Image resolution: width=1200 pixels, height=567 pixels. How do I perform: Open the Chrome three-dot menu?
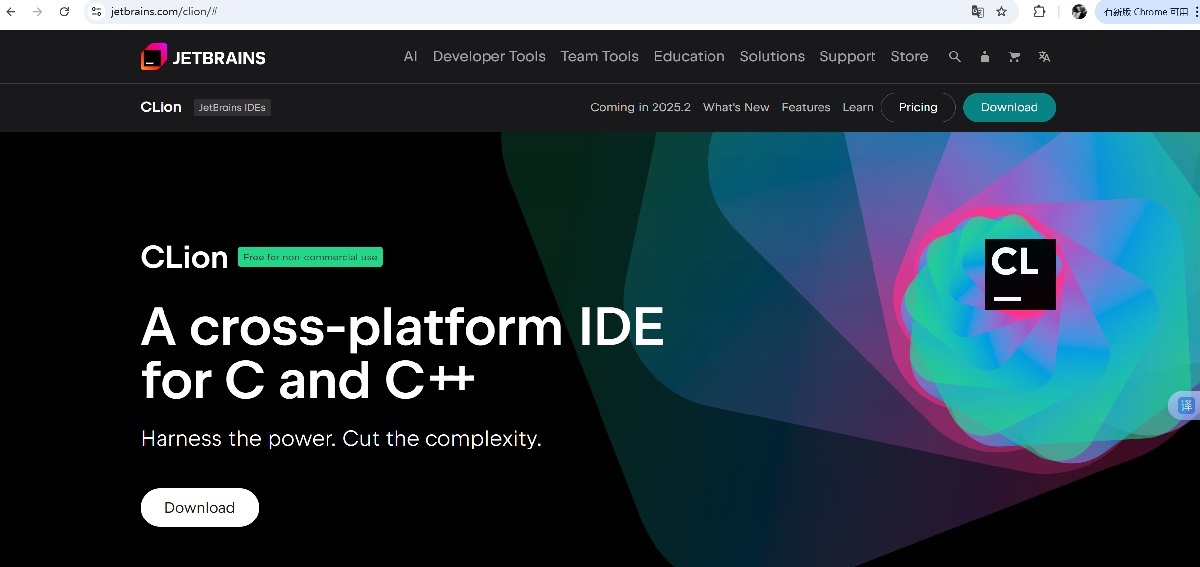[1195, 12]
